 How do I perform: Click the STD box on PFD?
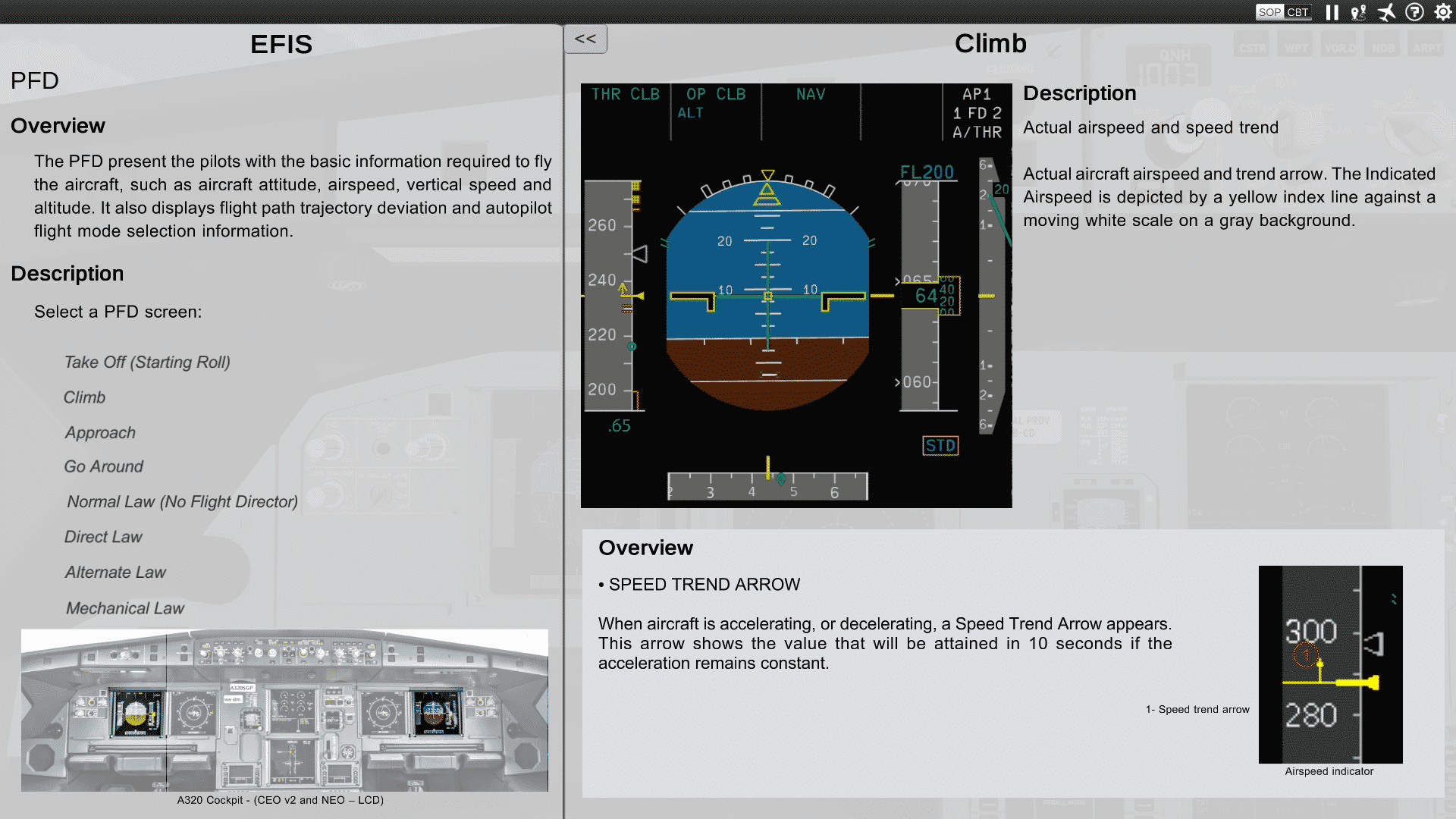(940, 446)
